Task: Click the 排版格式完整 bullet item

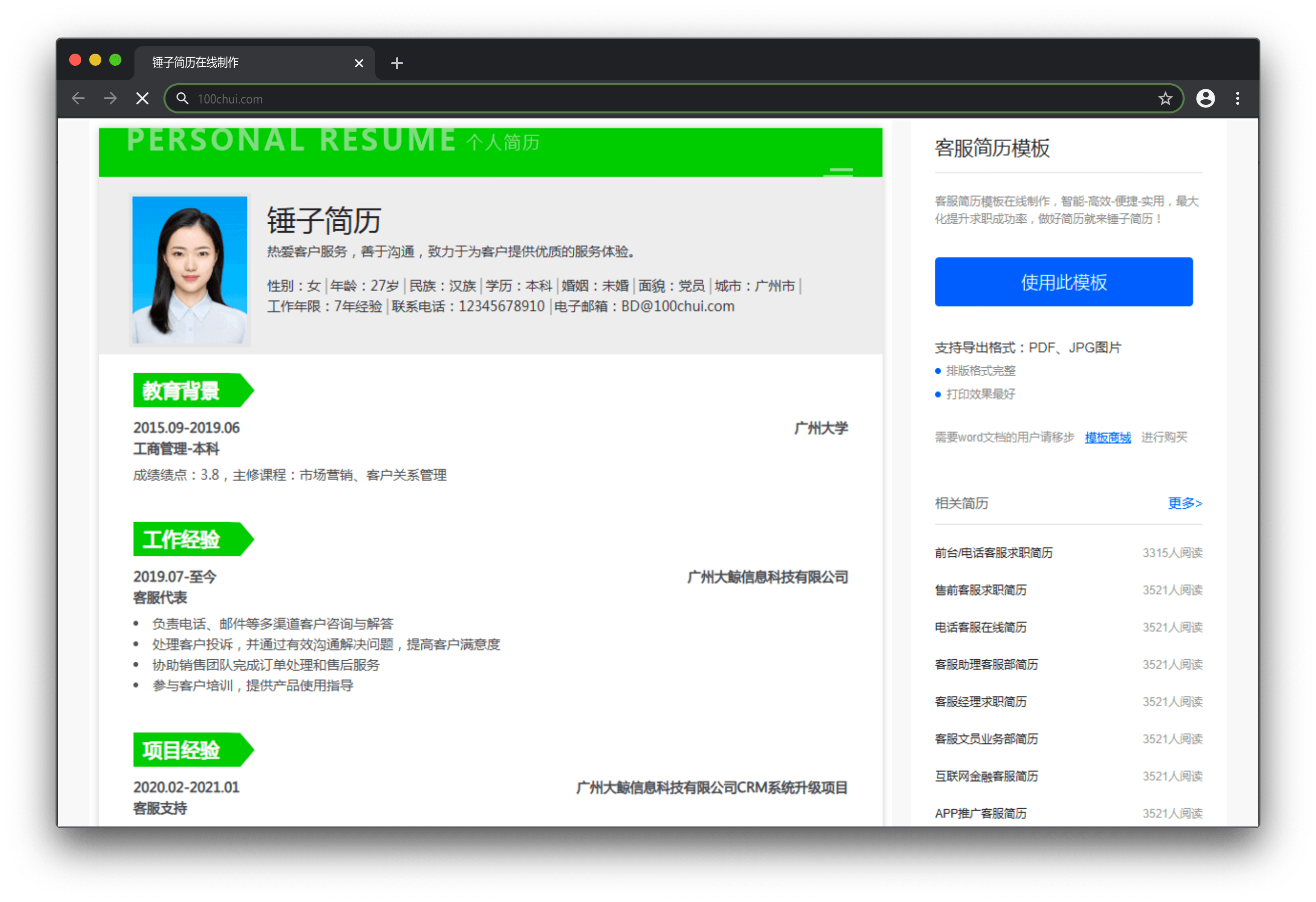Action: point(980,371)
